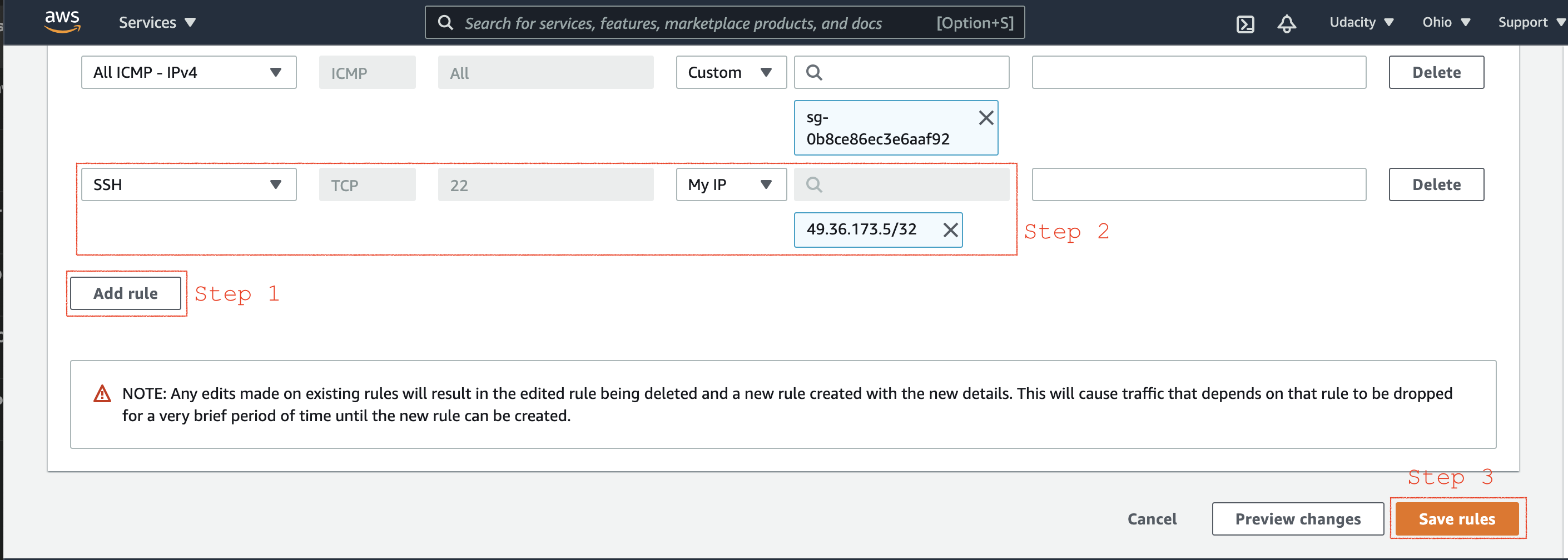Click the AWS home logo
This screenshot has width=1568, height=560.
pos(62,21)
